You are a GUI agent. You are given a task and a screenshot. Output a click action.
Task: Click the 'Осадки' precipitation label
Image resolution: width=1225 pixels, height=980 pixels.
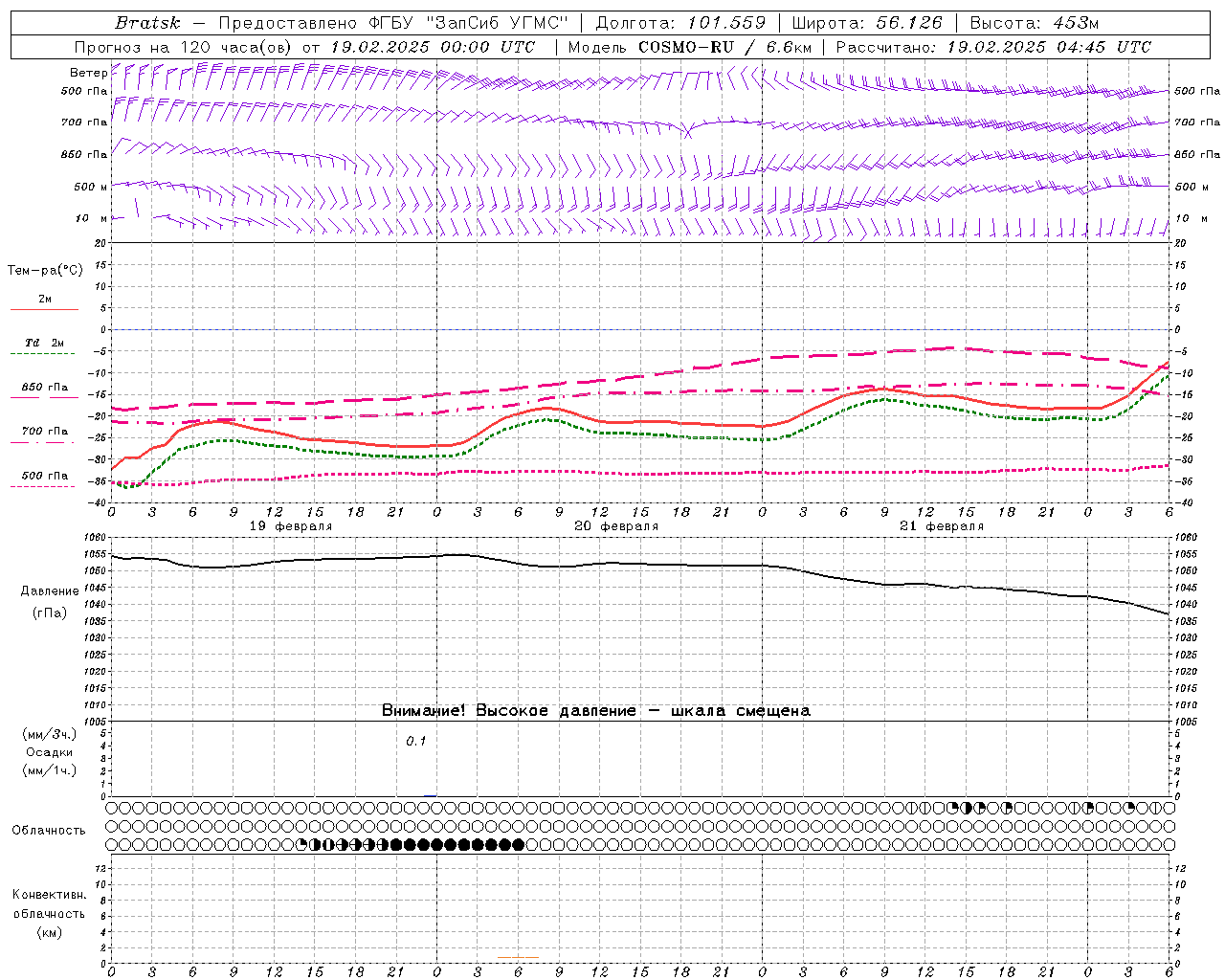50,752
